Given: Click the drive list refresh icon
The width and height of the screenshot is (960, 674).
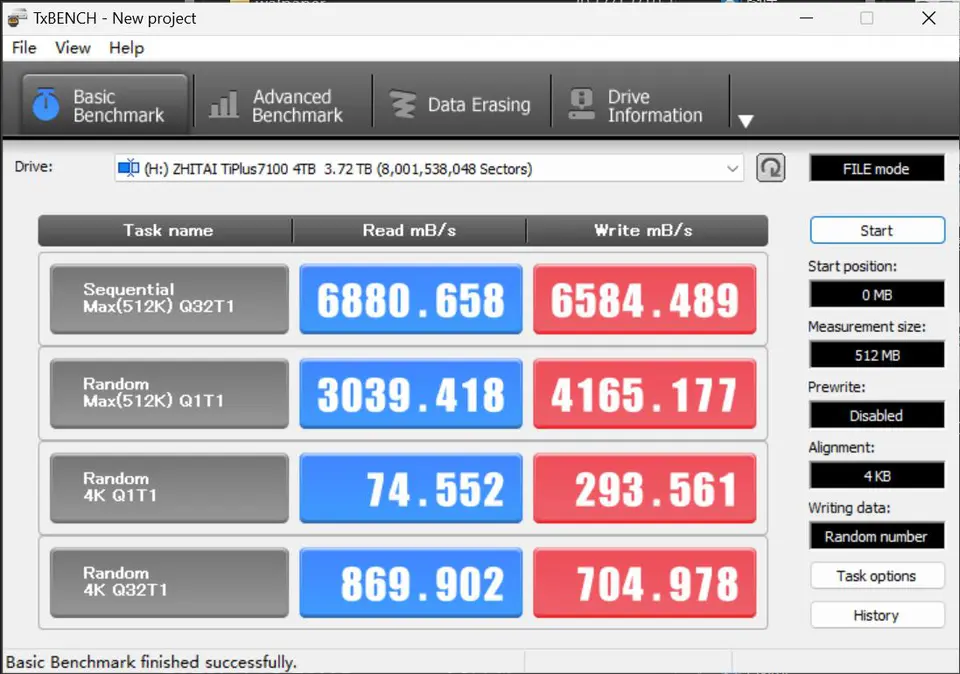Looking at the screenshot, I should pos(771,168).
